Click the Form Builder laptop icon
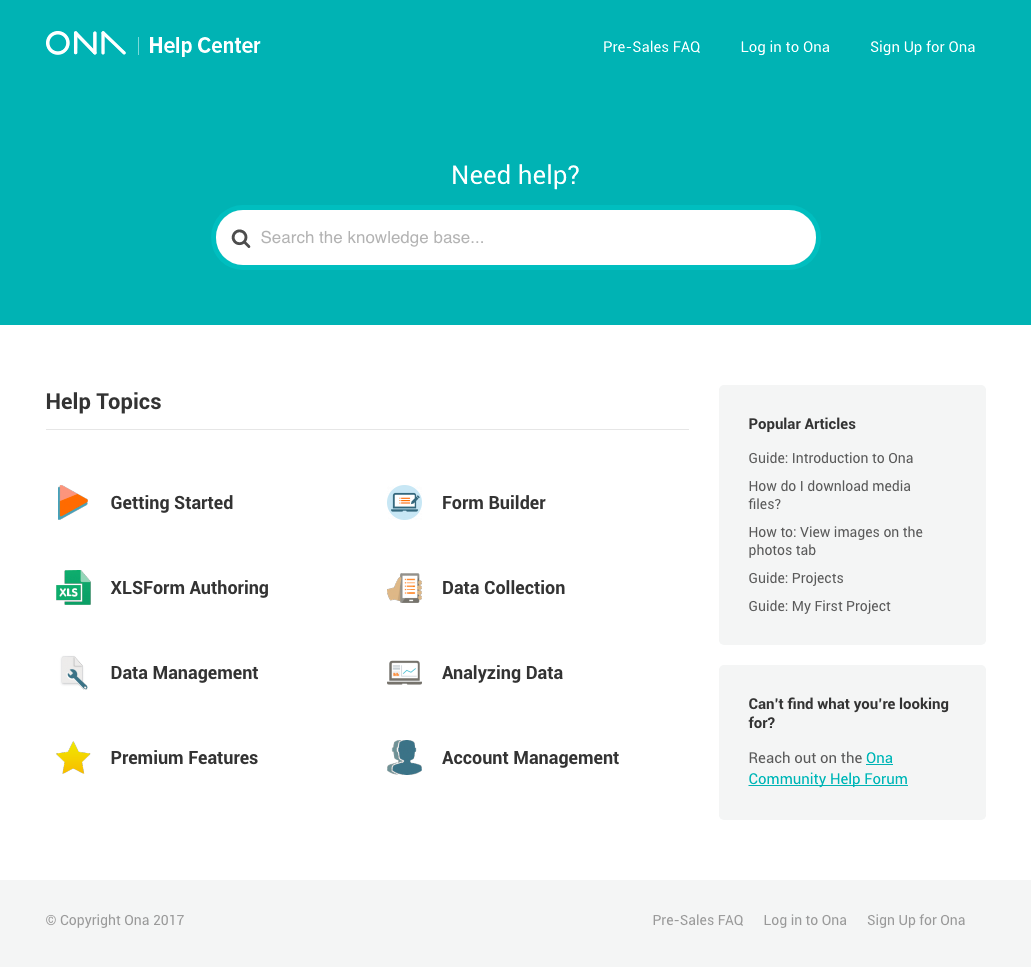The width and height of the screenshot is (1031, 967). [x=404, y=502]
